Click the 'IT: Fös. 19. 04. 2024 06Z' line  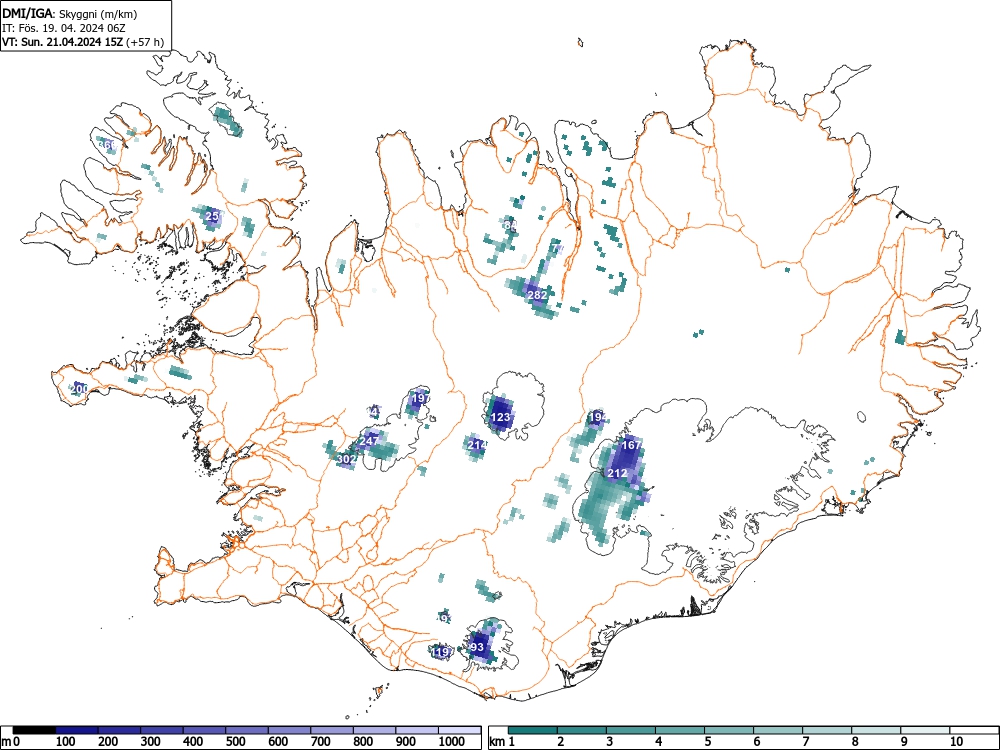click(62, 28)
